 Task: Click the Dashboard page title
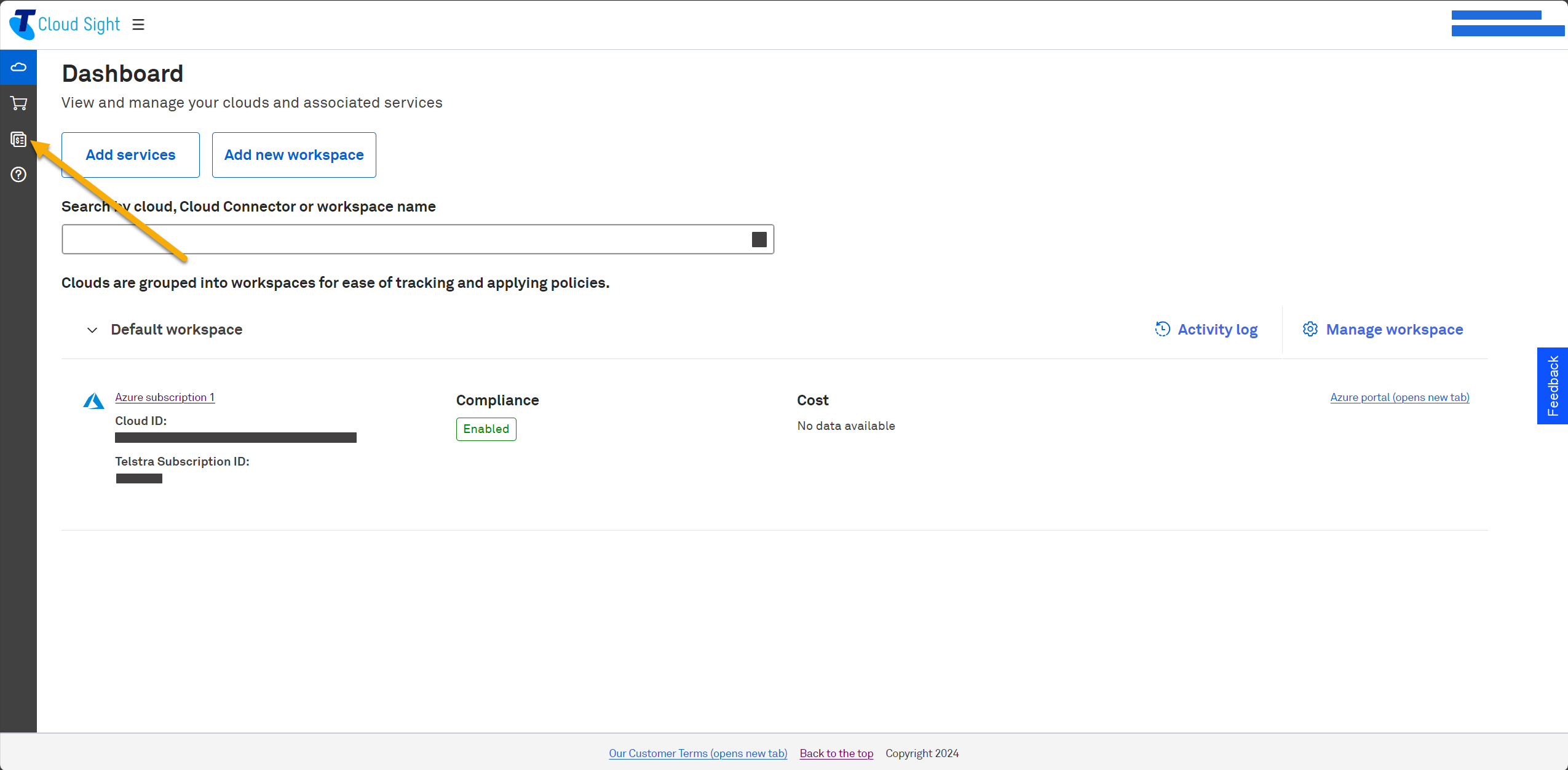pos(122,74)
